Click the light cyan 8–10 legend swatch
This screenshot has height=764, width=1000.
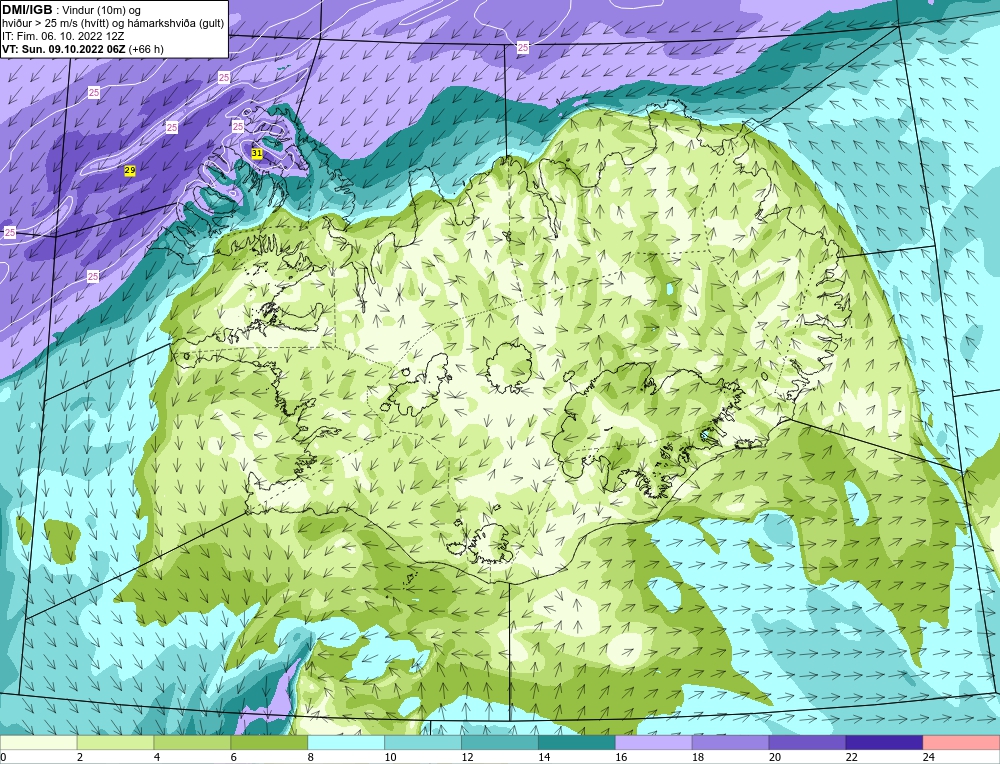[x=346, y=743]
